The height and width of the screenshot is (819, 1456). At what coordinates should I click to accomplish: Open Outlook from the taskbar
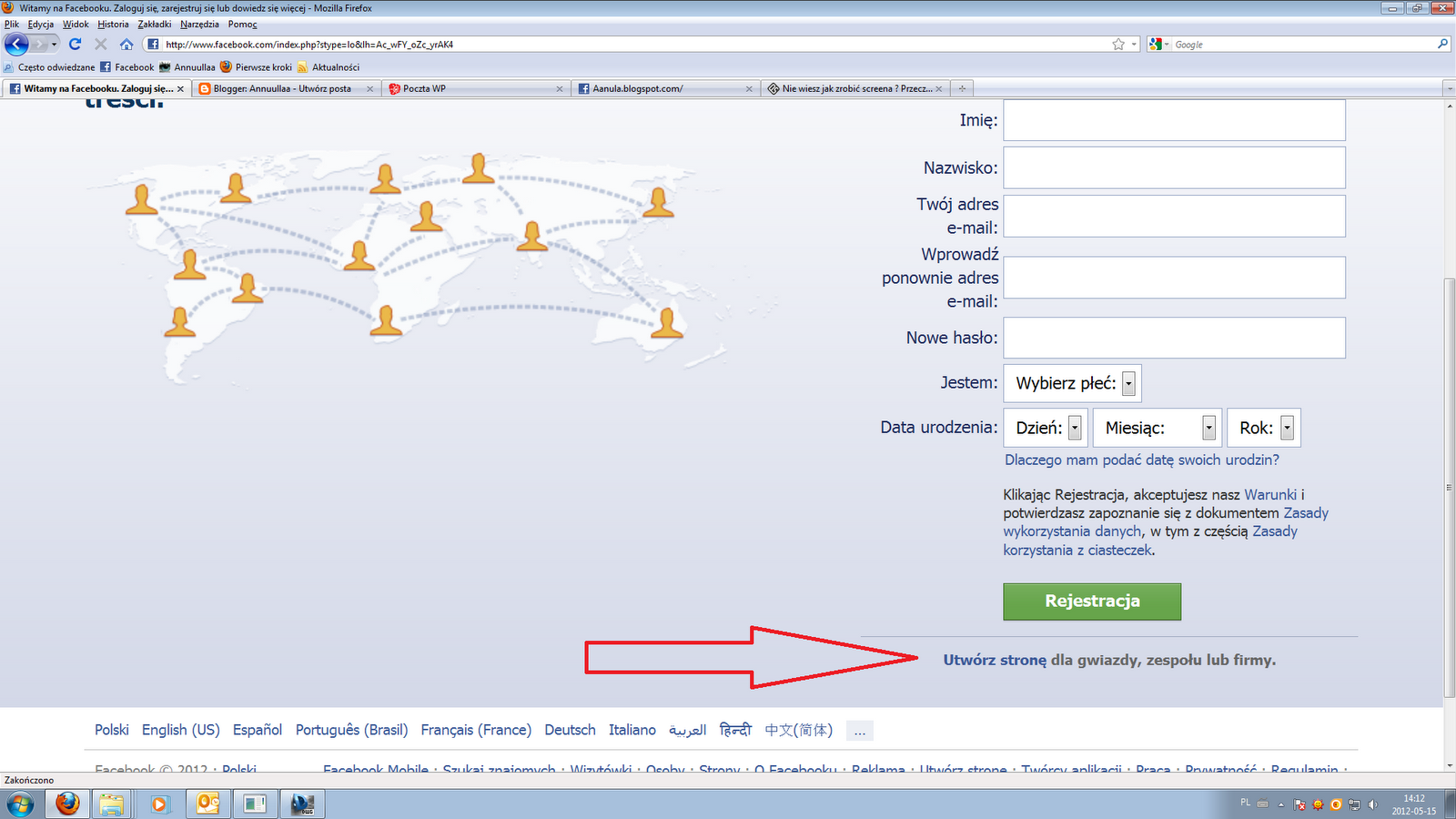click(207, 804)
